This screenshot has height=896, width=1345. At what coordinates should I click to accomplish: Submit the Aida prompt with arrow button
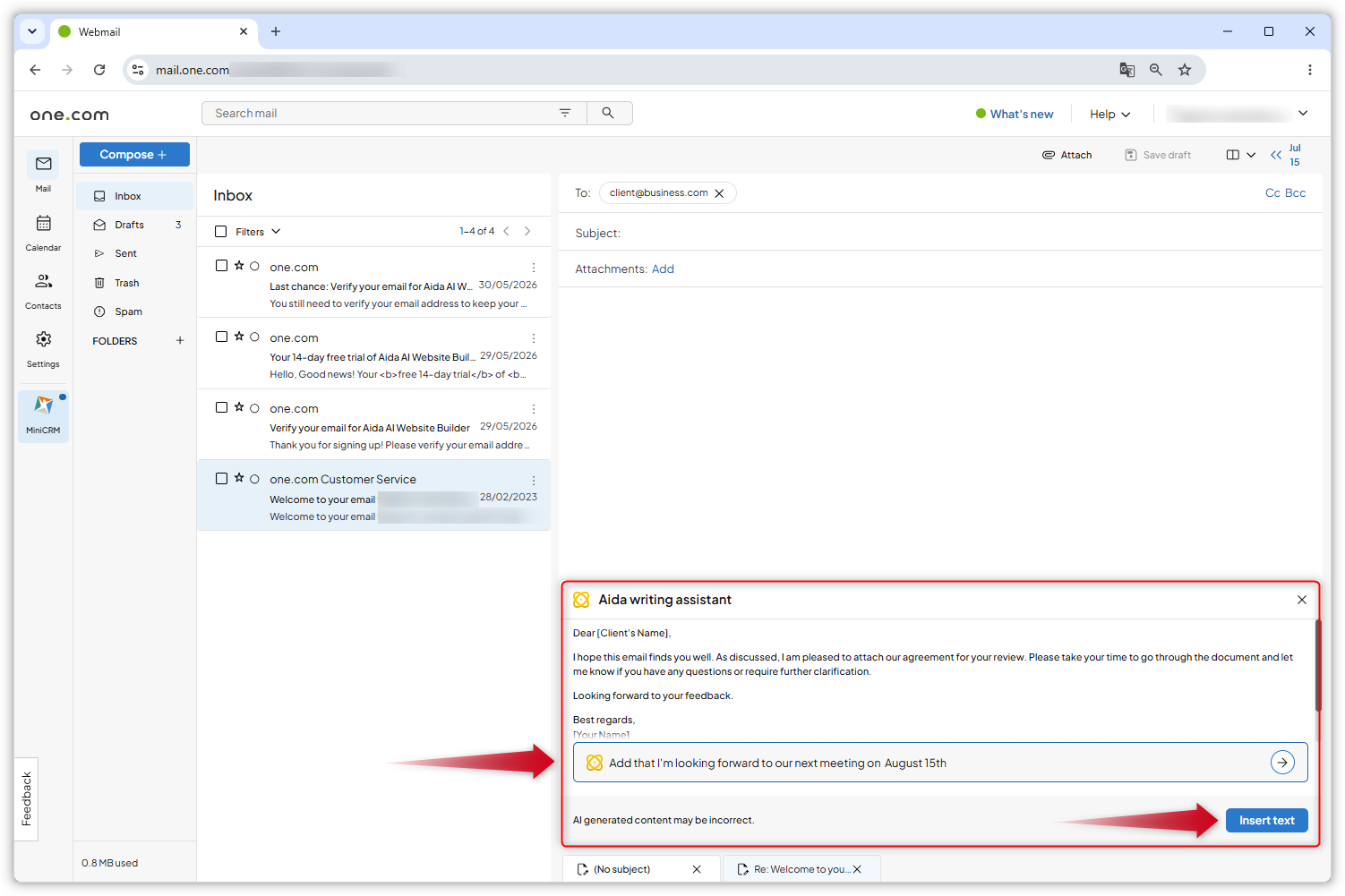pyautogui.click(x=1282, y=763)
